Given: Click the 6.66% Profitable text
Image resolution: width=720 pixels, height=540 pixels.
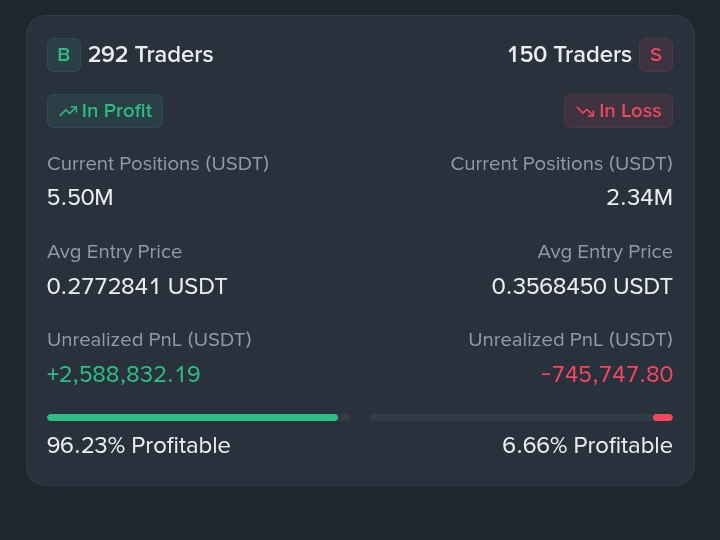Looking at the screenshot, I should [587, 445].
